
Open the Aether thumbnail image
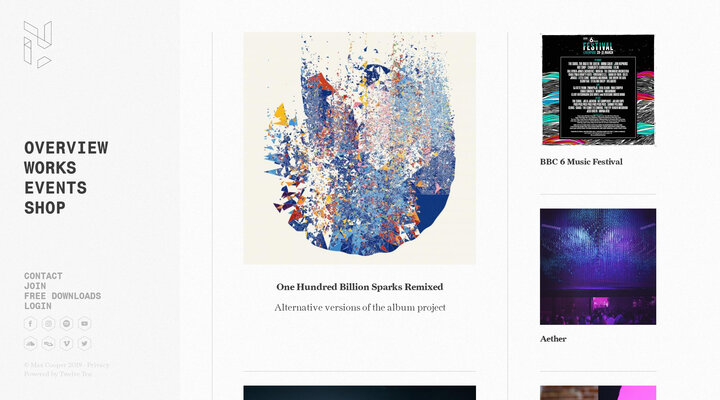(x=598, y=267)
